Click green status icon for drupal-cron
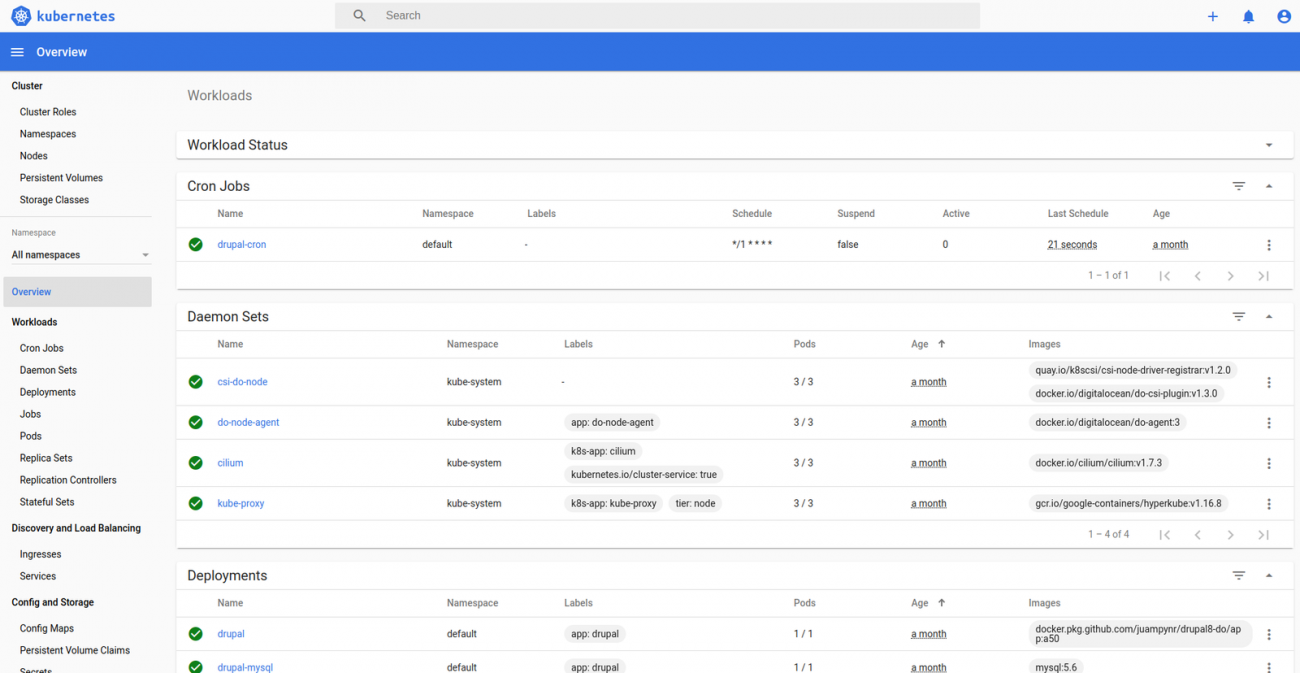 point(196,244)
